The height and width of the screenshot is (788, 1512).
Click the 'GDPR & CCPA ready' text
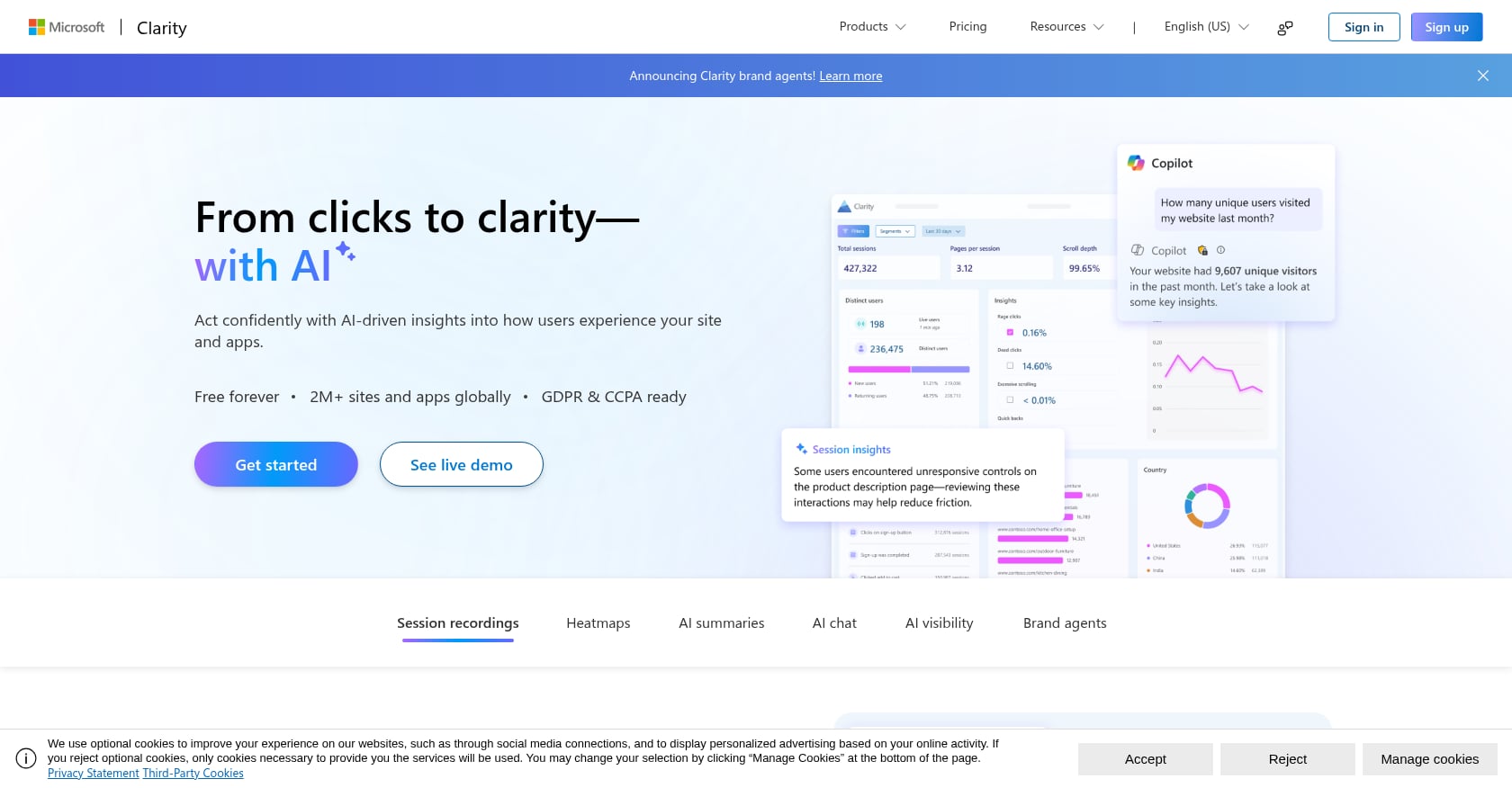(614, 397)
